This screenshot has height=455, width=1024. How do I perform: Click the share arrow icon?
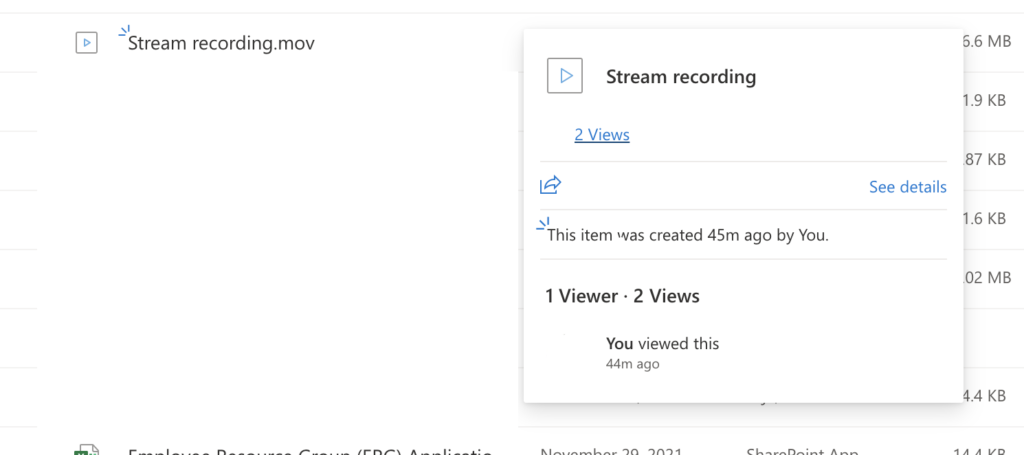pos(551,185)
